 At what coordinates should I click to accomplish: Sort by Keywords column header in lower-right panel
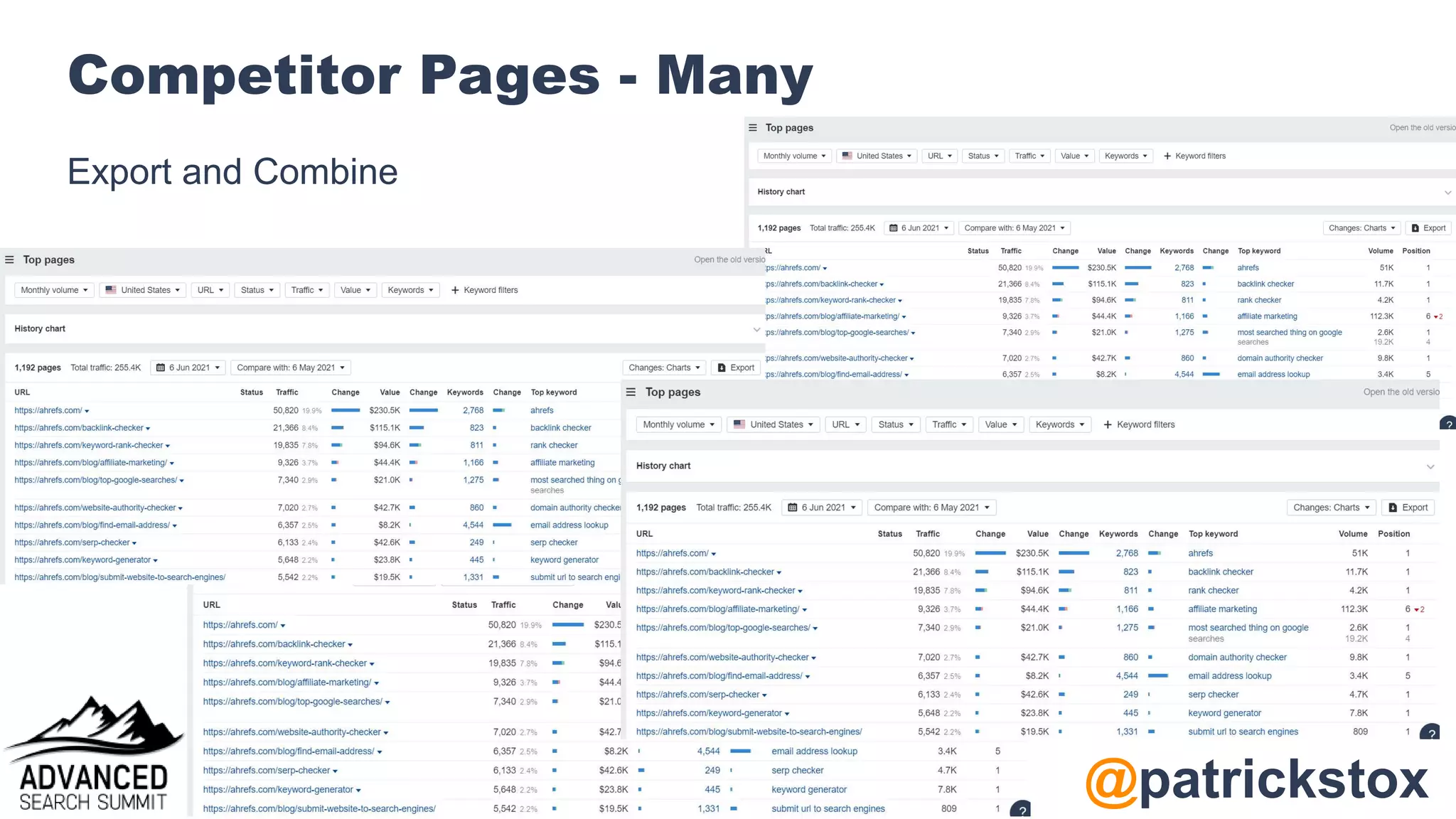1118,534
